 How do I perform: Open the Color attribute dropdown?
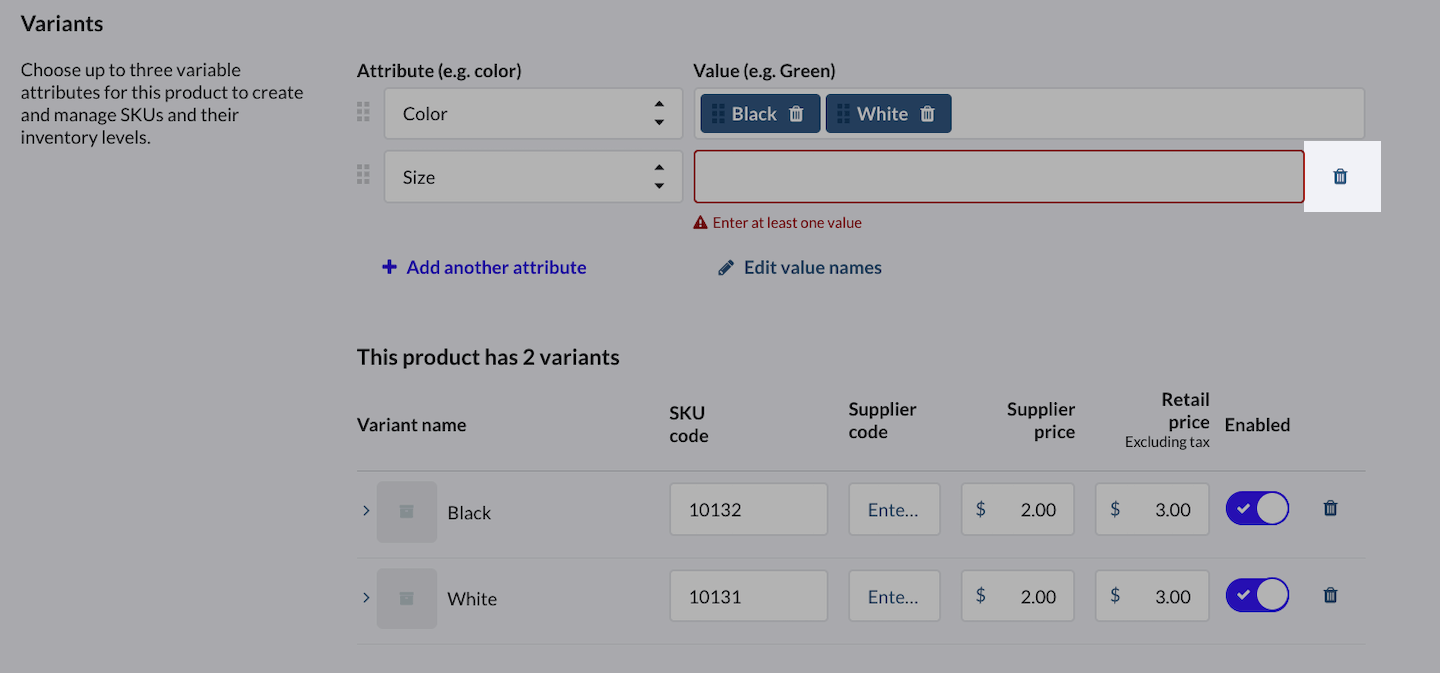coord(533,114)
